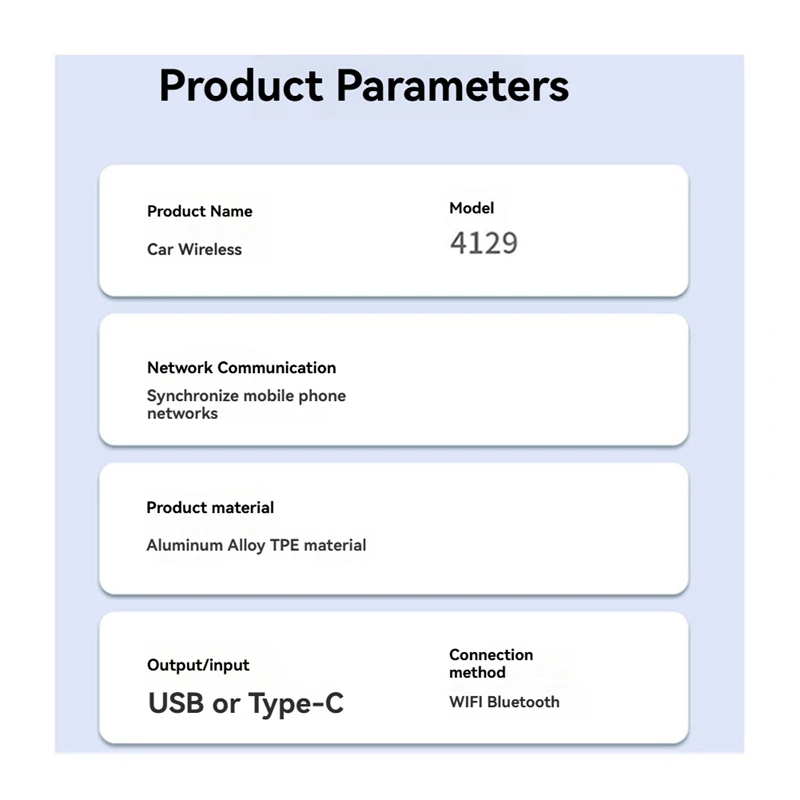Select the "Network Communication" label
The height and width of the screenshot is (800, 800).
coord(241,367)
